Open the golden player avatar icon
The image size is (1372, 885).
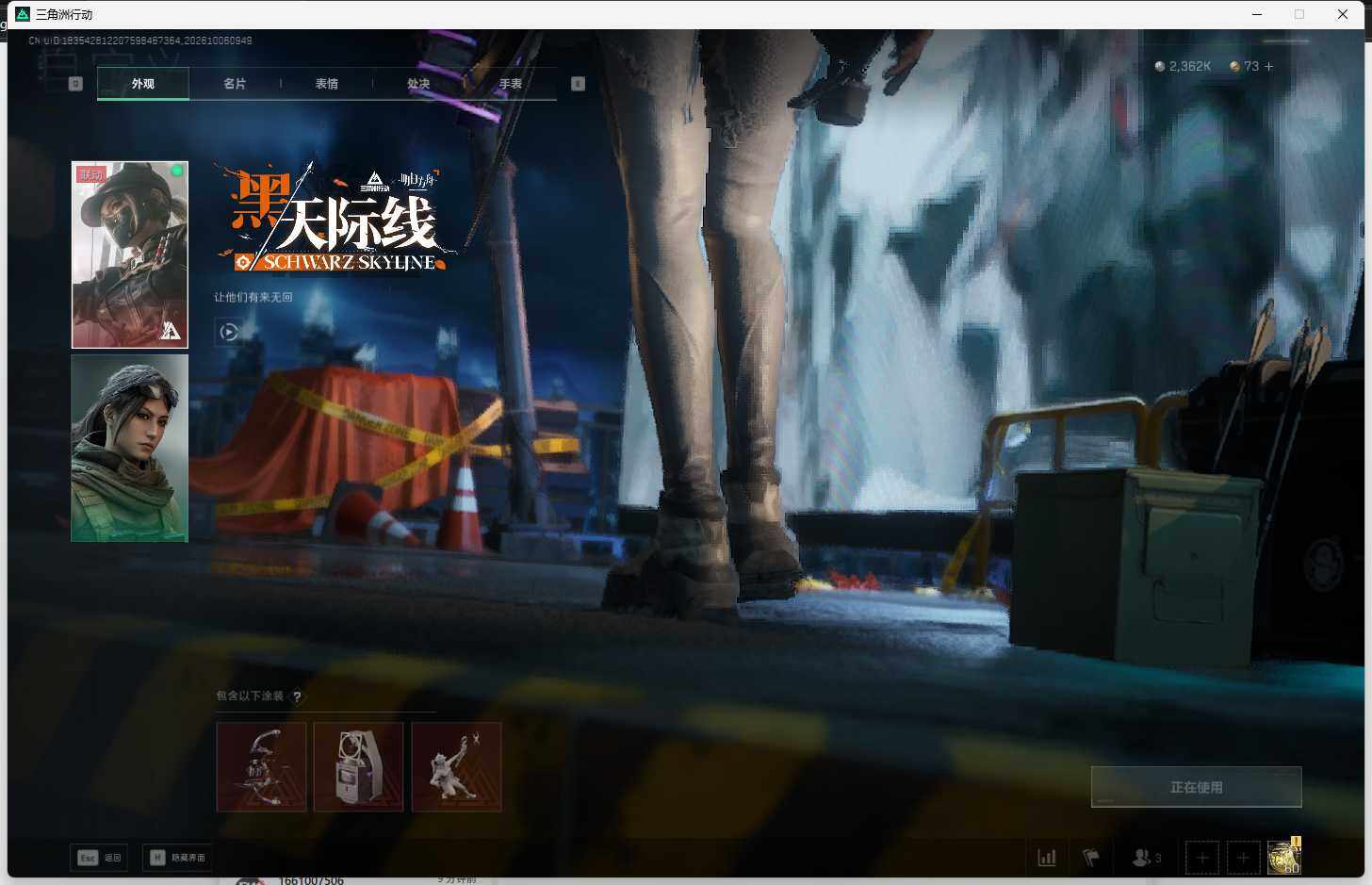click(x=1283, y=857)
